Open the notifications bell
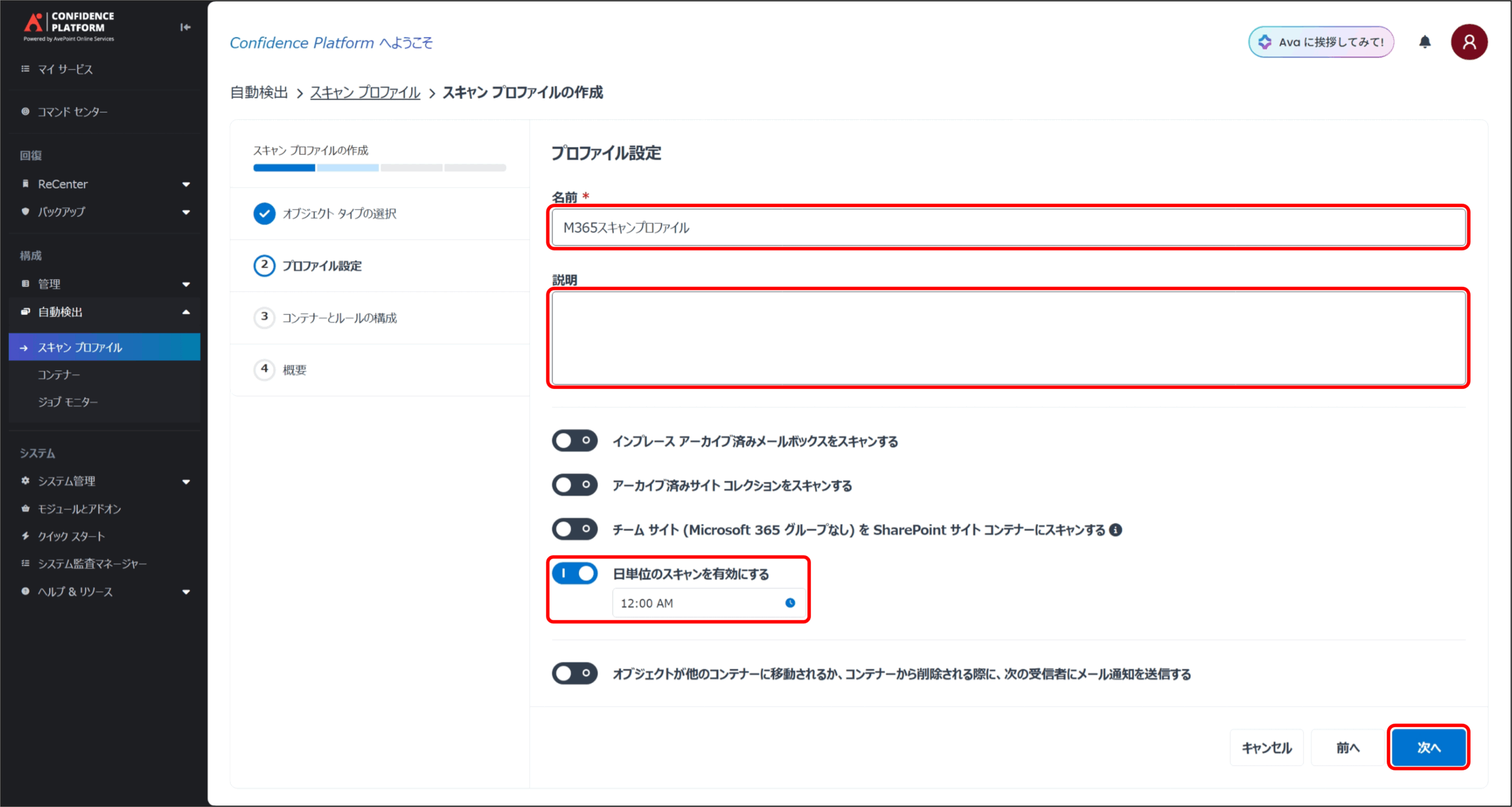This screenshot has width=1512, height=807. pos(1425,42)
